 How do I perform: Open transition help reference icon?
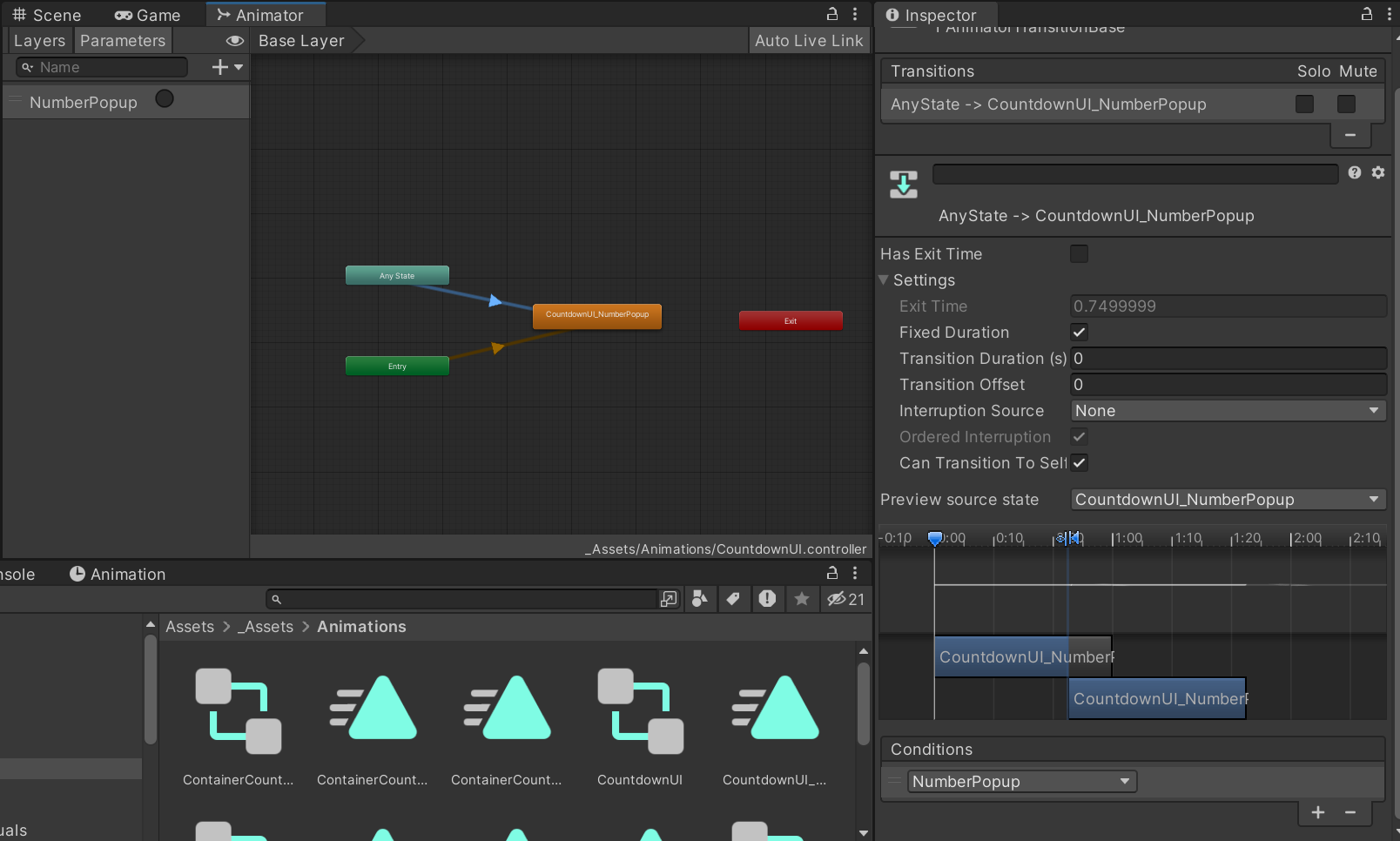click(x=1355, y=172)
